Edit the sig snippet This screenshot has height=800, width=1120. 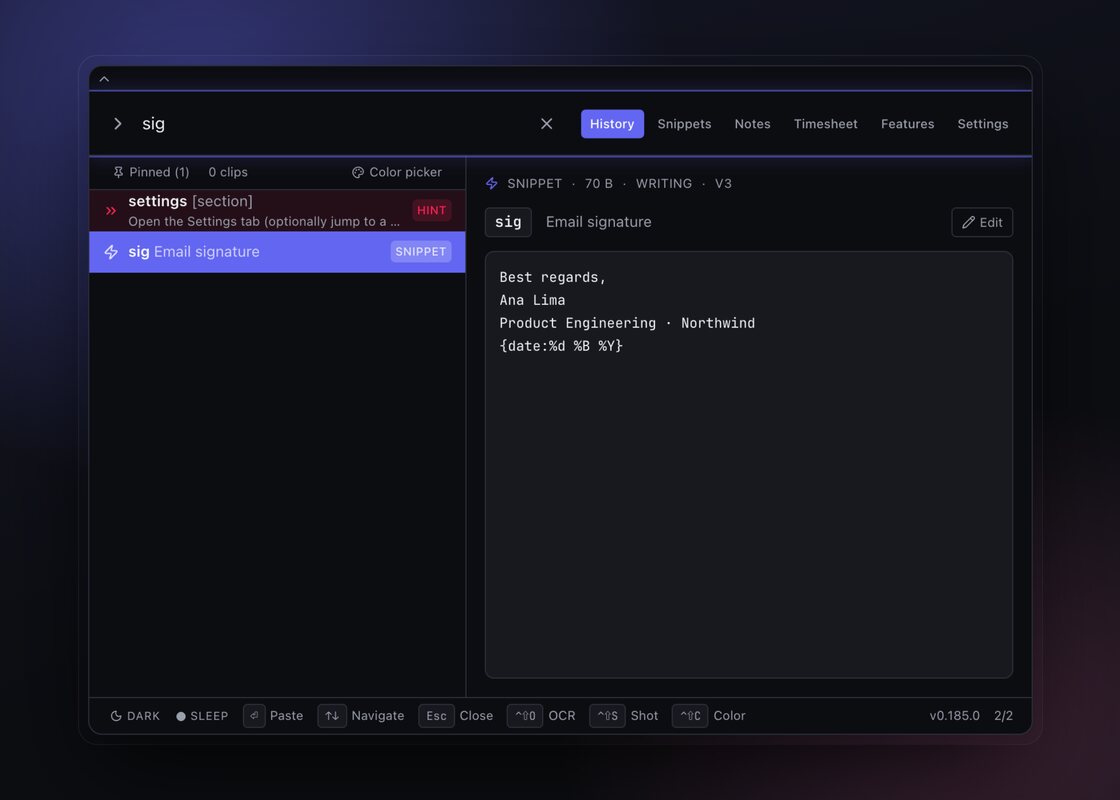[982, 222]
